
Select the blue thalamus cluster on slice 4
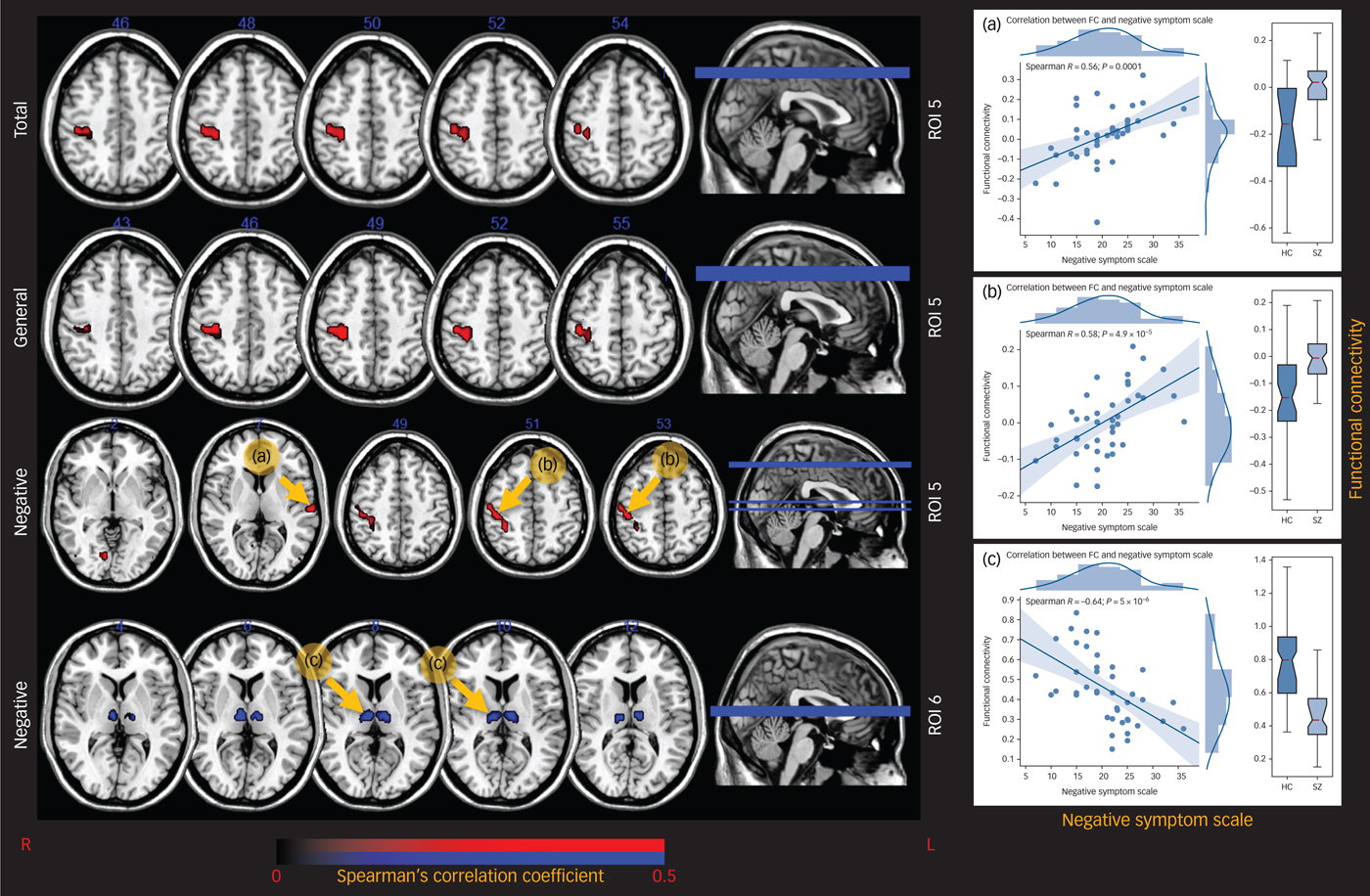point(117,716)
